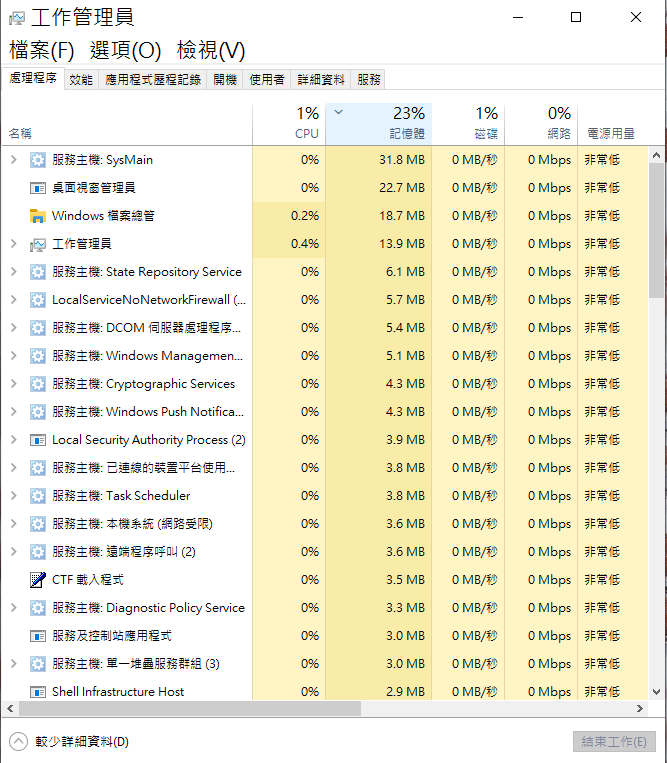Switch to the 開機 tab
The height and width of the screenshot is (763, 667).
point(225,80)
